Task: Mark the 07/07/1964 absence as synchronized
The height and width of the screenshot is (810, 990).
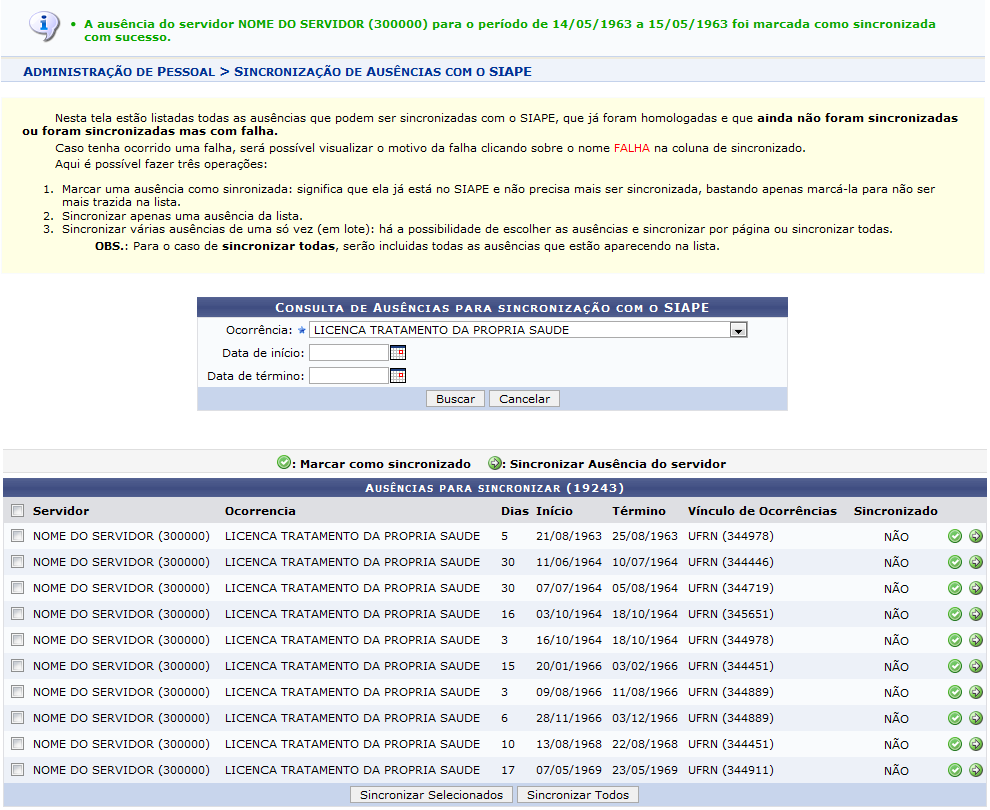Action: (955, 588)
